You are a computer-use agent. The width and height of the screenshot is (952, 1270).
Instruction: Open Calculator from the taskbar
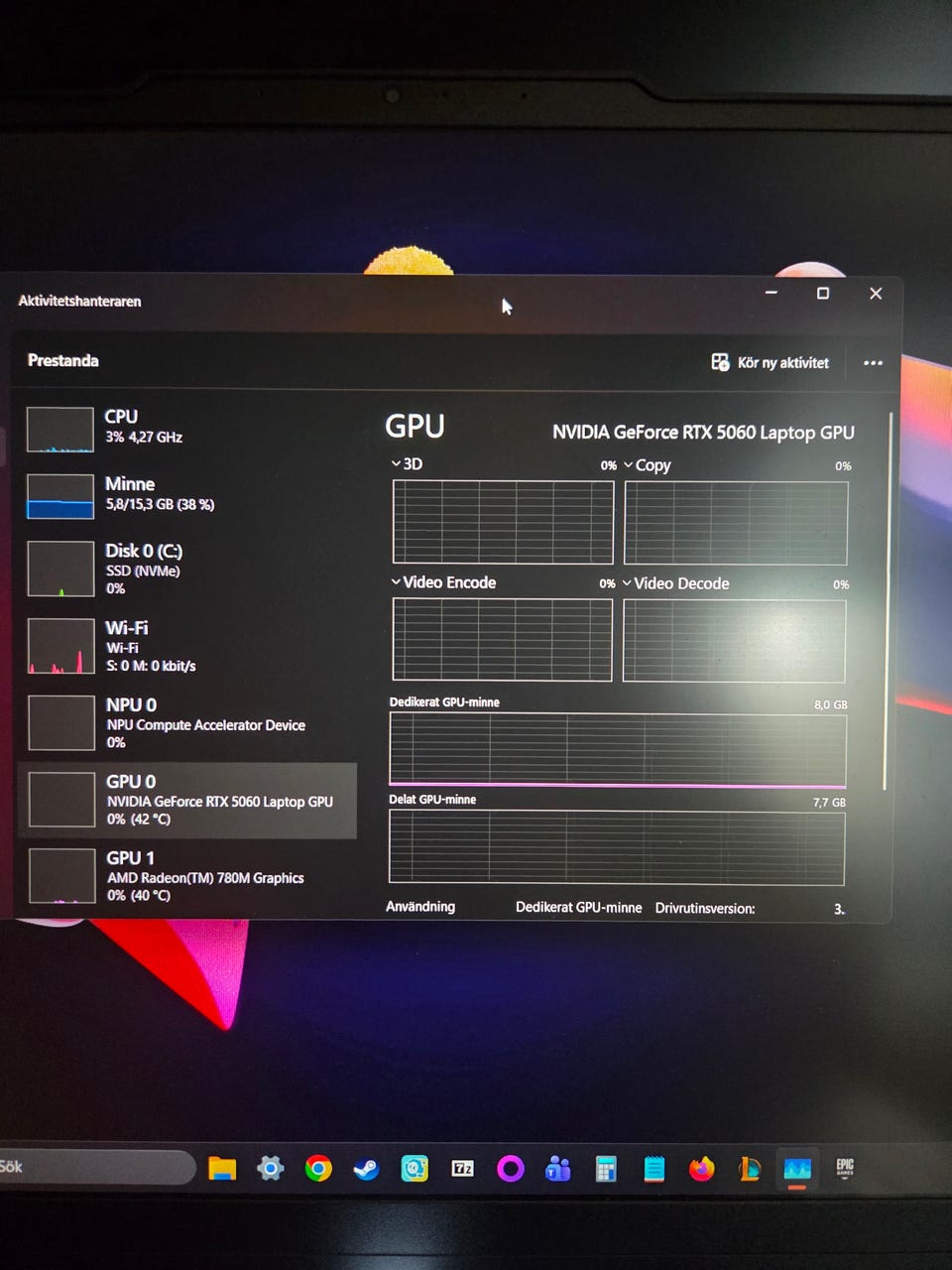[606, 1170]
